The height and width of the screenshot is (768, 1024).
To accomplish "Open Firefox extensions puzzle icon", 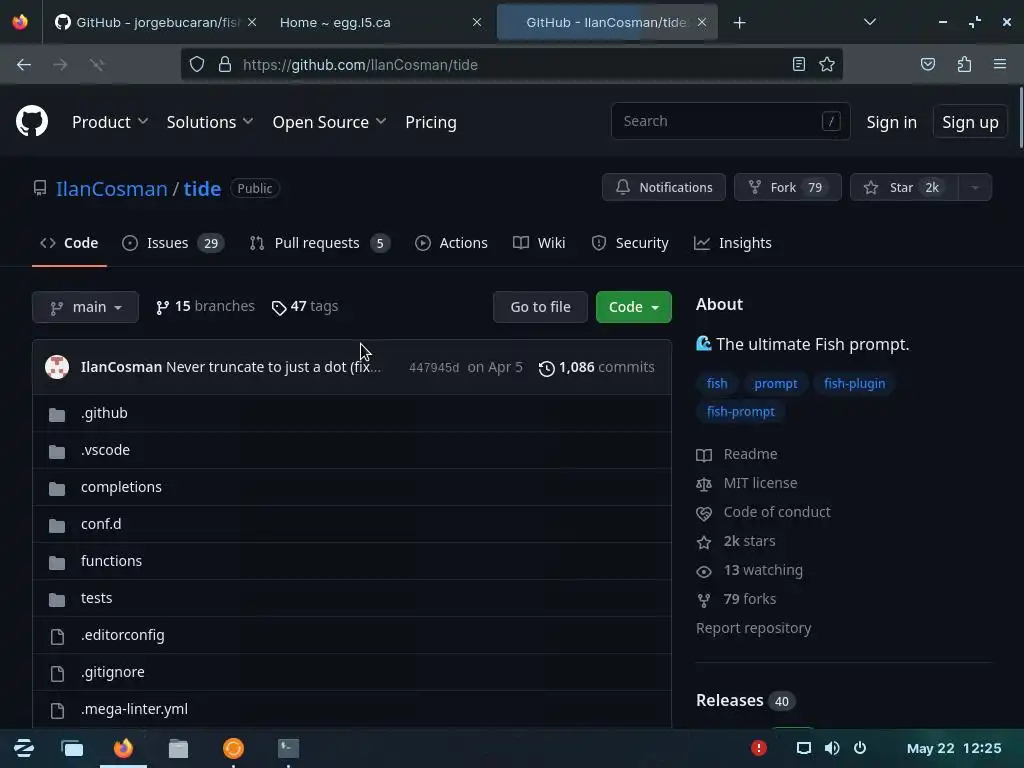I will (964, 65).
